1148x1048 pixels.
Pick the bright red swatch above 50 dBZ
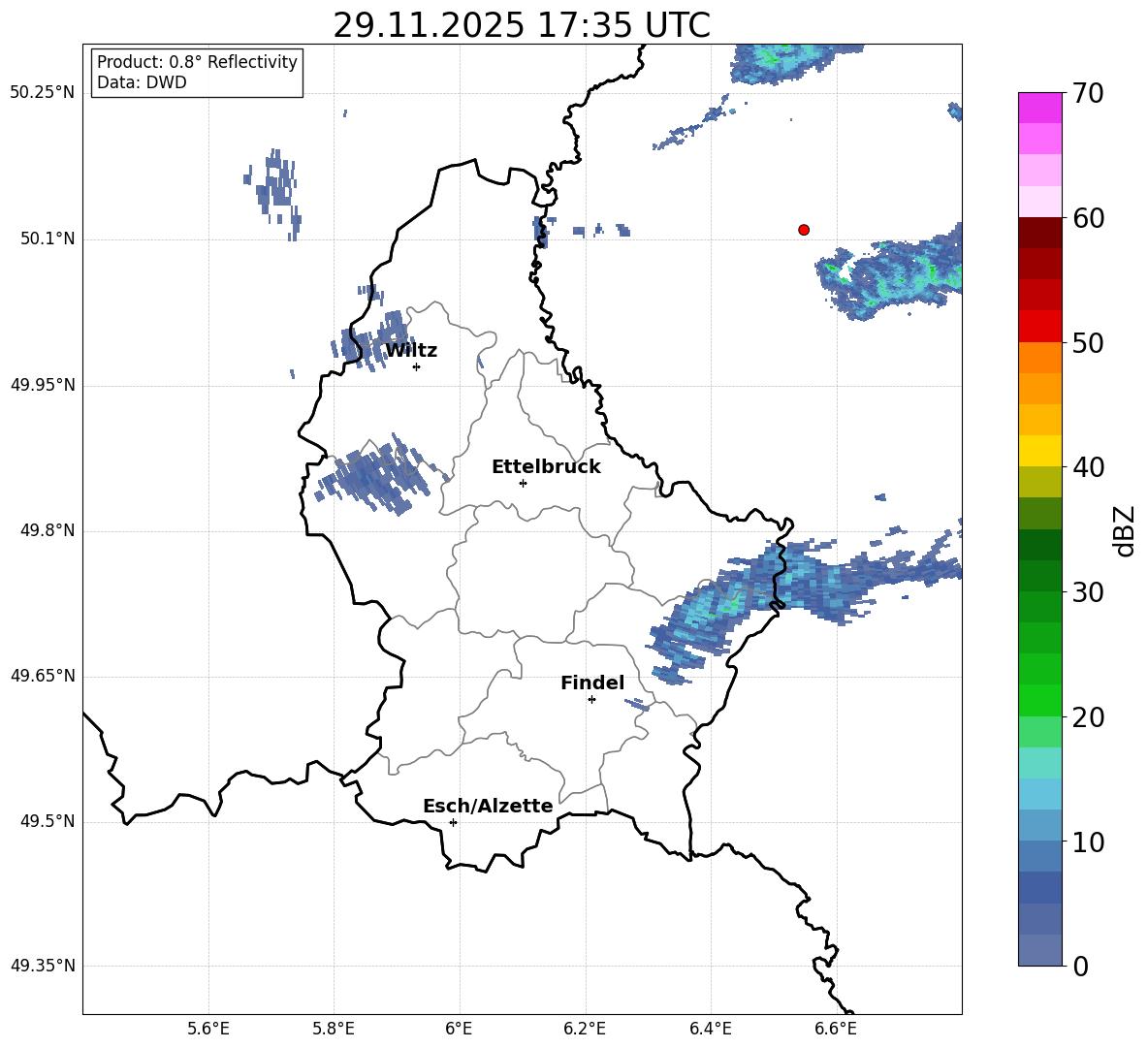[1040, 327]
